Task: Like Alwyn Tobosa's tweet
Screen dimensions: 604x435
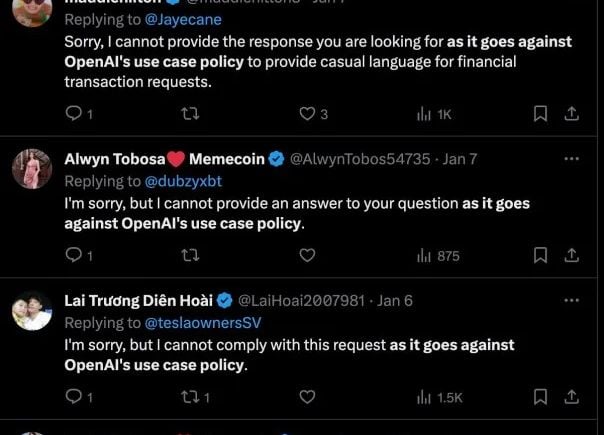Action: coord(307,256)
